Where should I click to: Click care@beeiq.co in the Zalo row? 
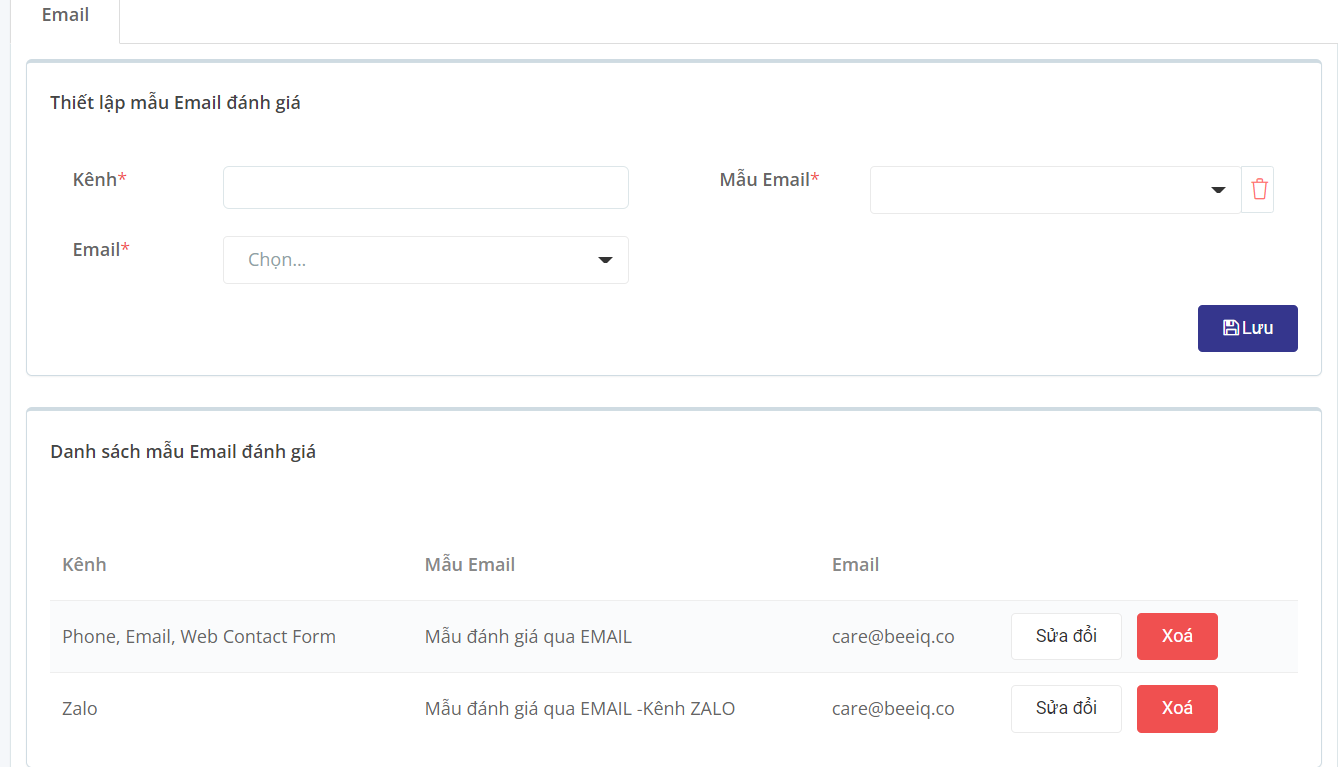(x=893, y=709)
